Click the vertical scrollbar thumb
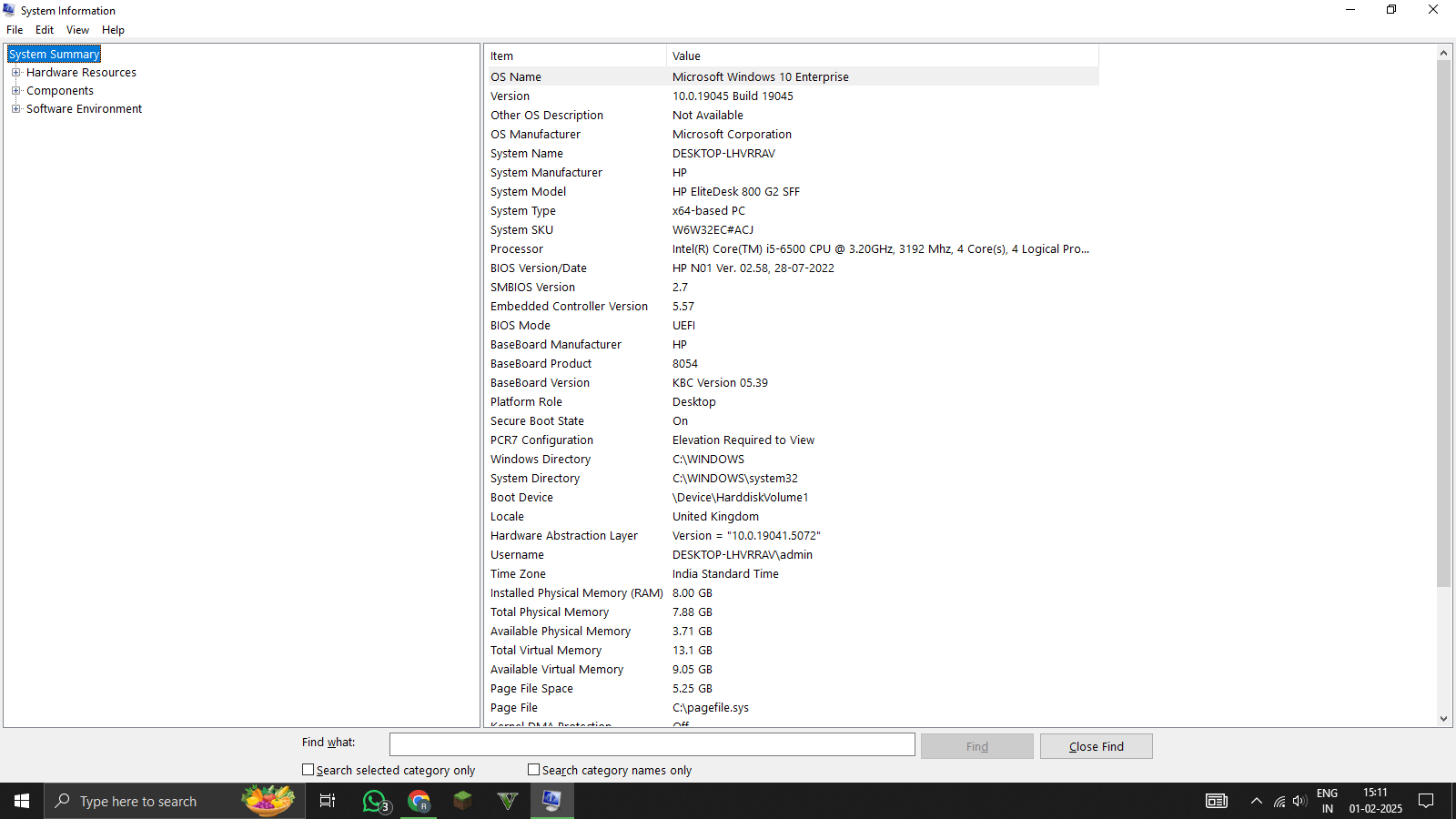 click(x=1443, y=323)
